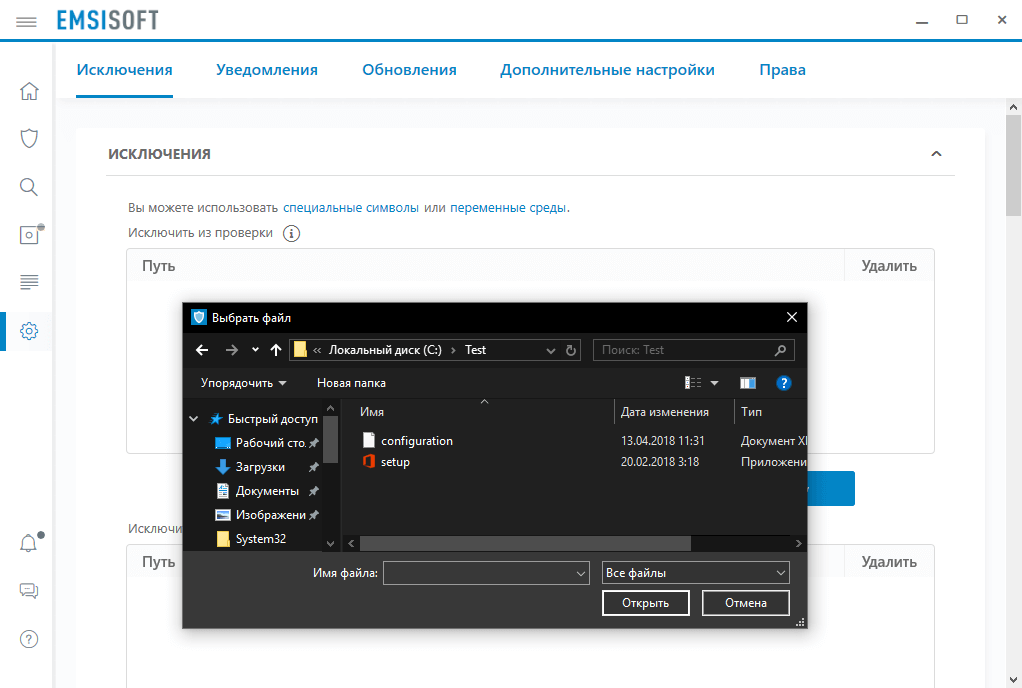The height and width of the screenshot is (688, 1022).
Task: Collapse the ИСКЛЮЧЕНИЯ section chevron
Action: (x=936, y=154)
